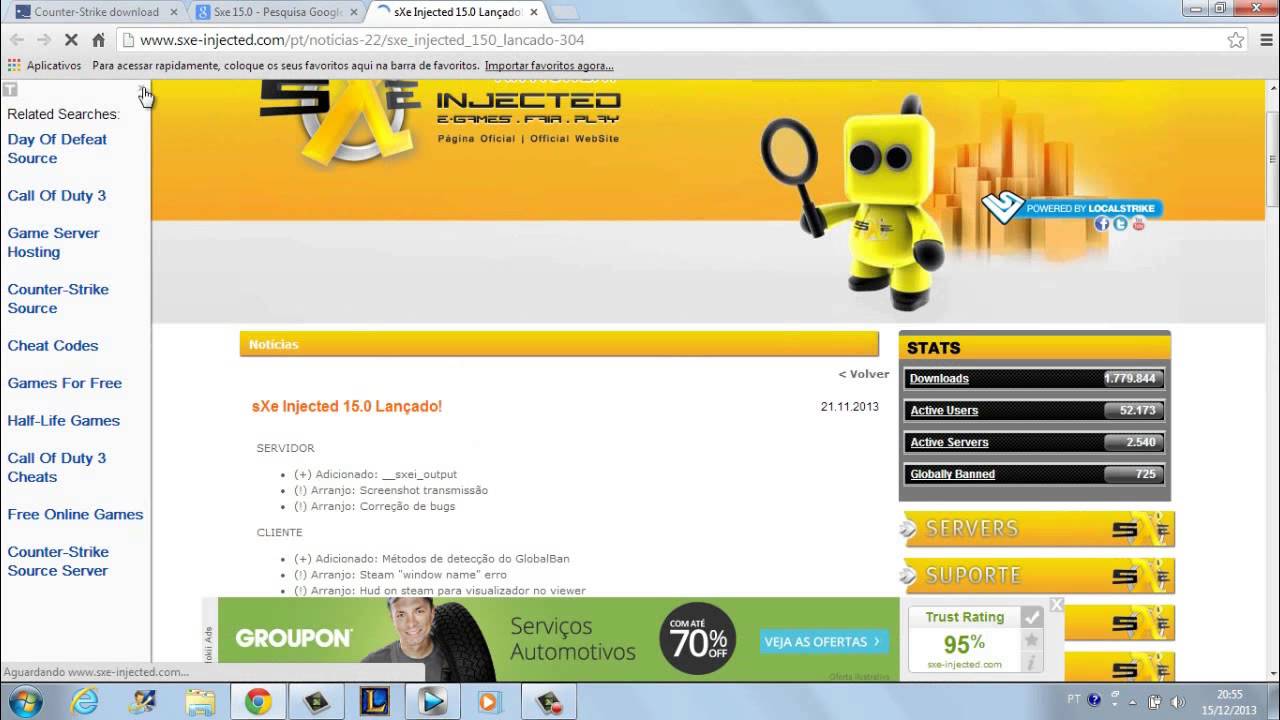Viewport: 1280px width, 720px height.
Task: Stop loading the page
Action: pos(71,40)
